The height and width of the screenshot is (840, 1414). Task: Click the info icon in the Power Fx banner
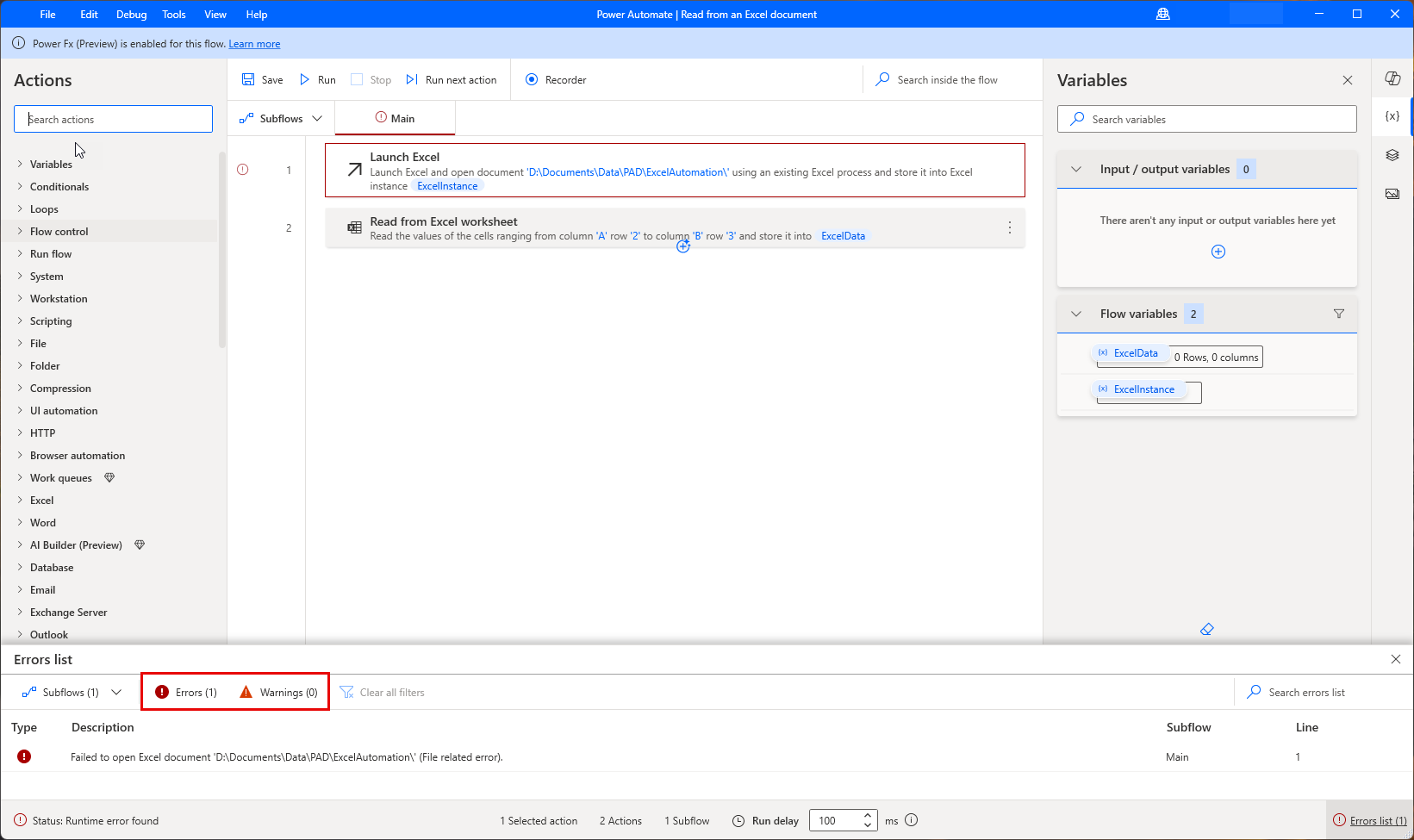point(18,43)
